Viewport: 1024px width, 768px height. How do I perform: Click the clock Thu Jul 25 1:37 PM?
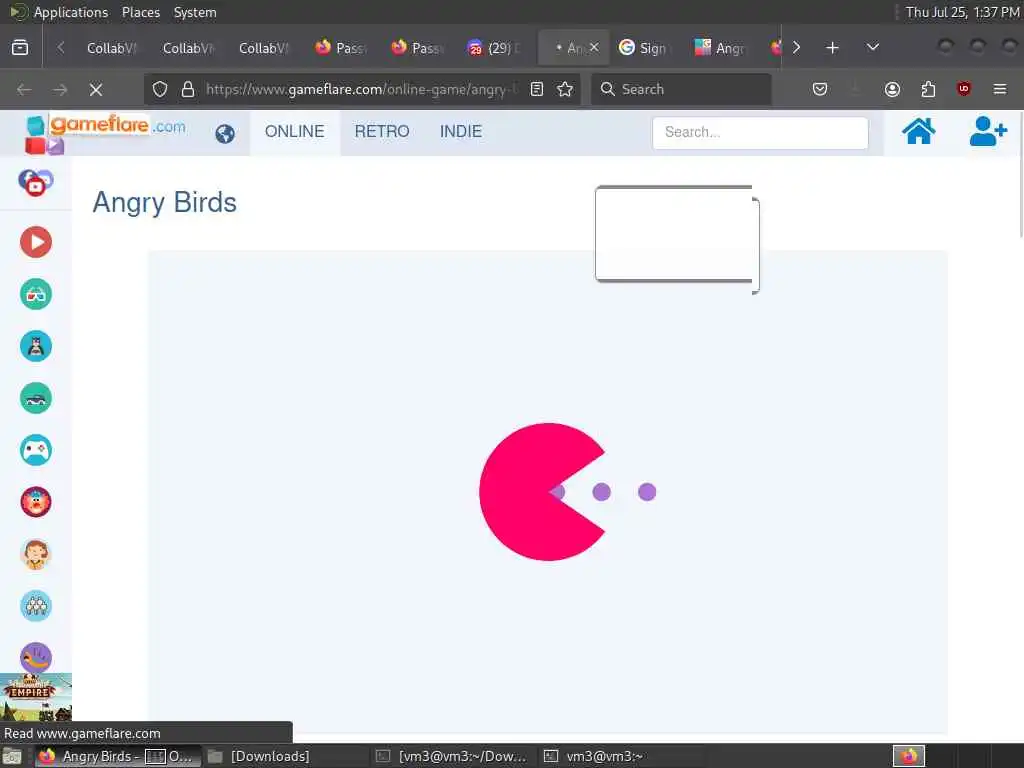click(962, 12)
